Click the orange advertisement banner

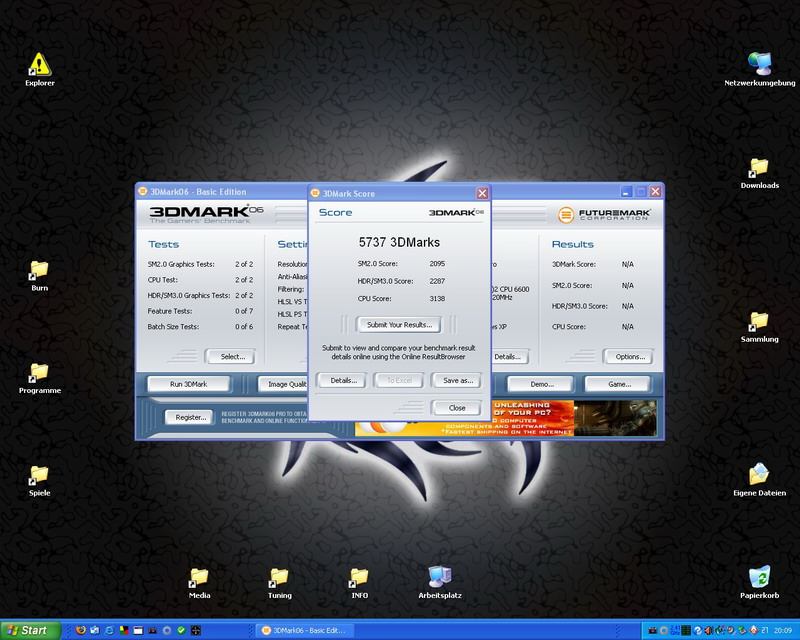point(505,418)
